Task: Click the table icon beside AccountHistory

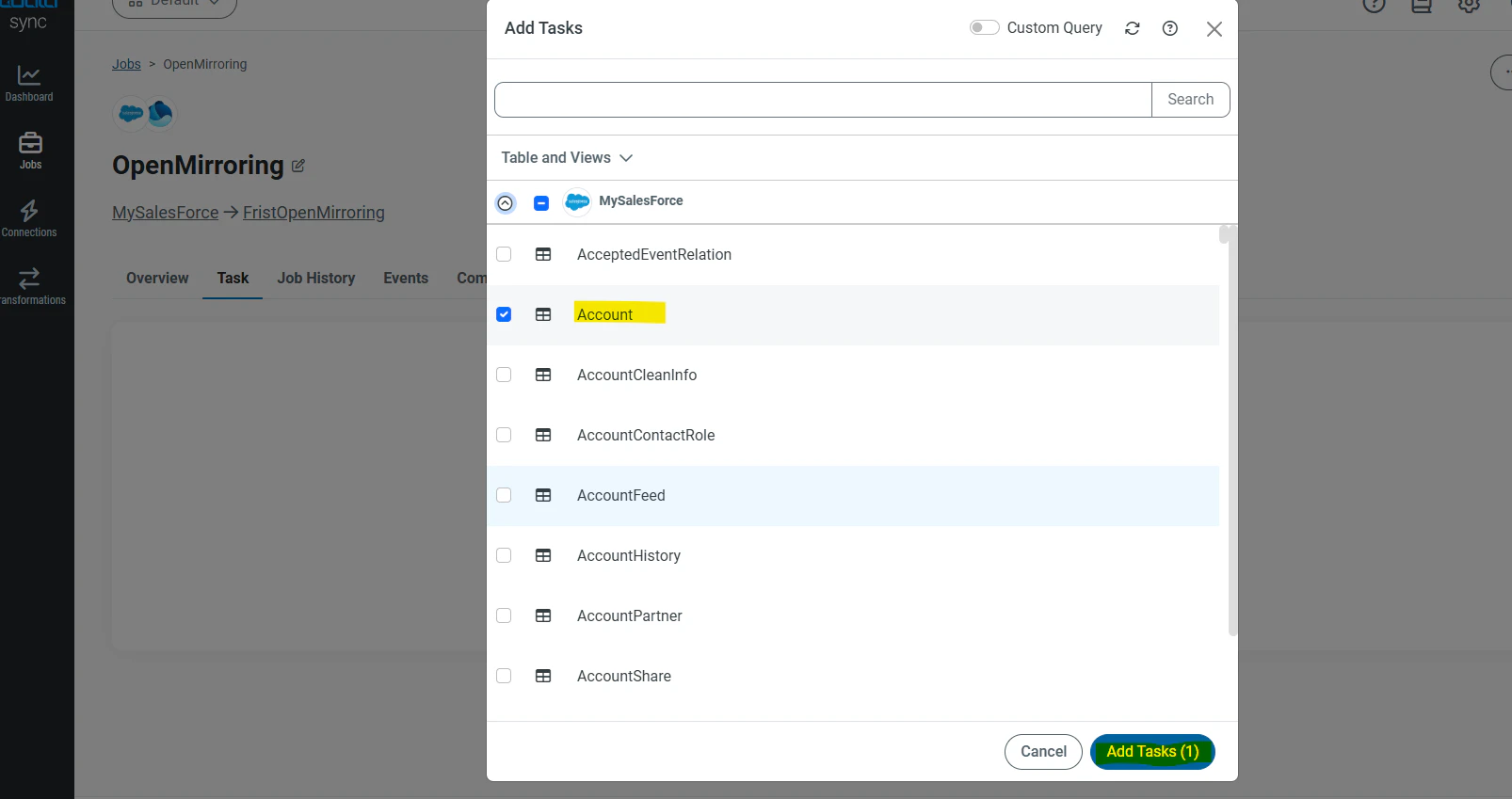Action: [x=543, y=555]
